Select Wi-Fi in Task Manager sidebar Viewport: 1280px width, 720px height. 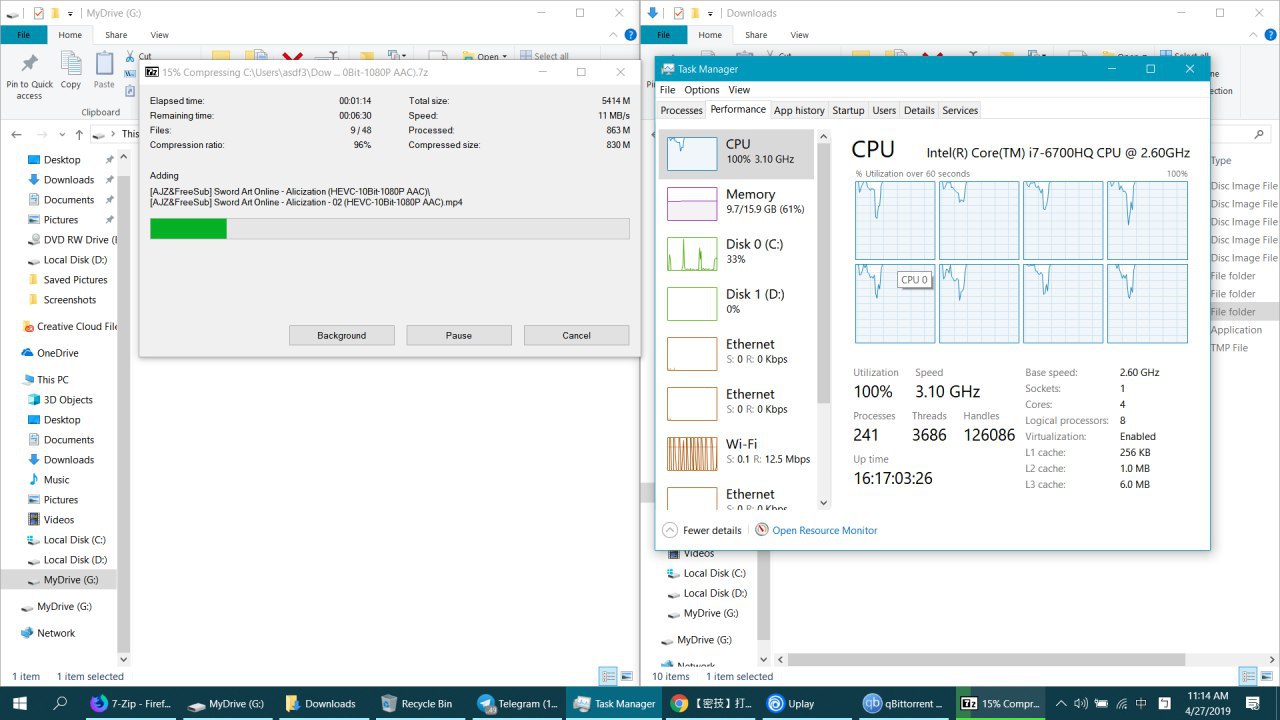[738, 454]
